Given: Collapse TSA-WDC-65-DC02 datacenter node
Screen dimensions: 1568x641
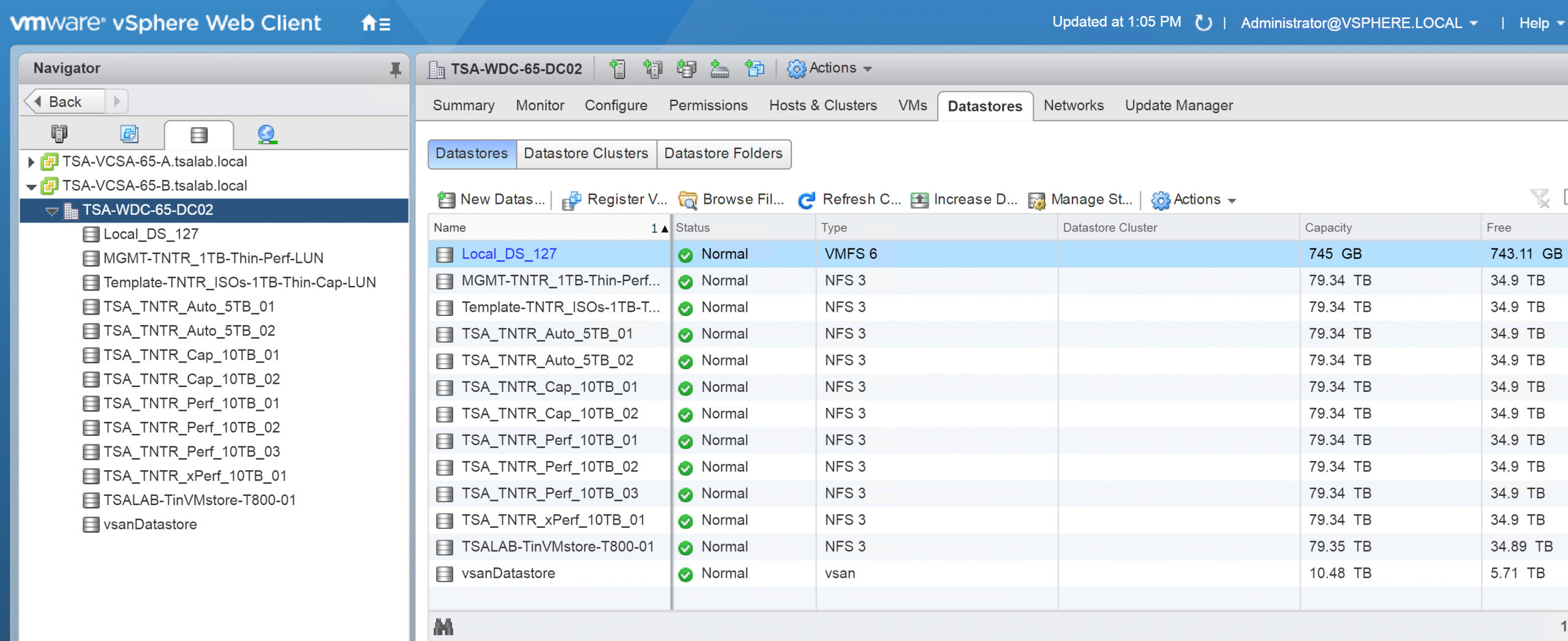Looking at the screenshot, I should (52, 211).
